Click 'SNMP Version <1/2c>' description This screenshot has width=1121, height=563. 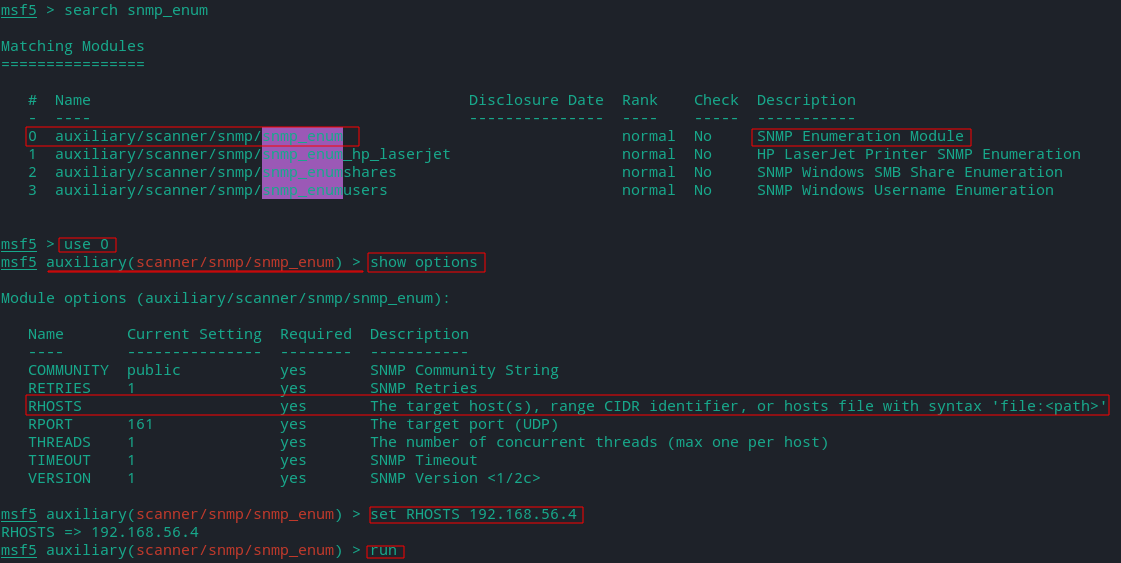tap(455, 478)
